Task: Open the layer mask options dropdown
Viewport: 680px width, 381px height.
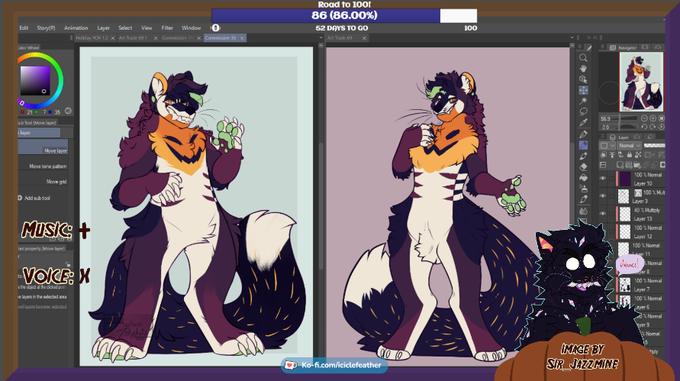Action: pos(649,155)
